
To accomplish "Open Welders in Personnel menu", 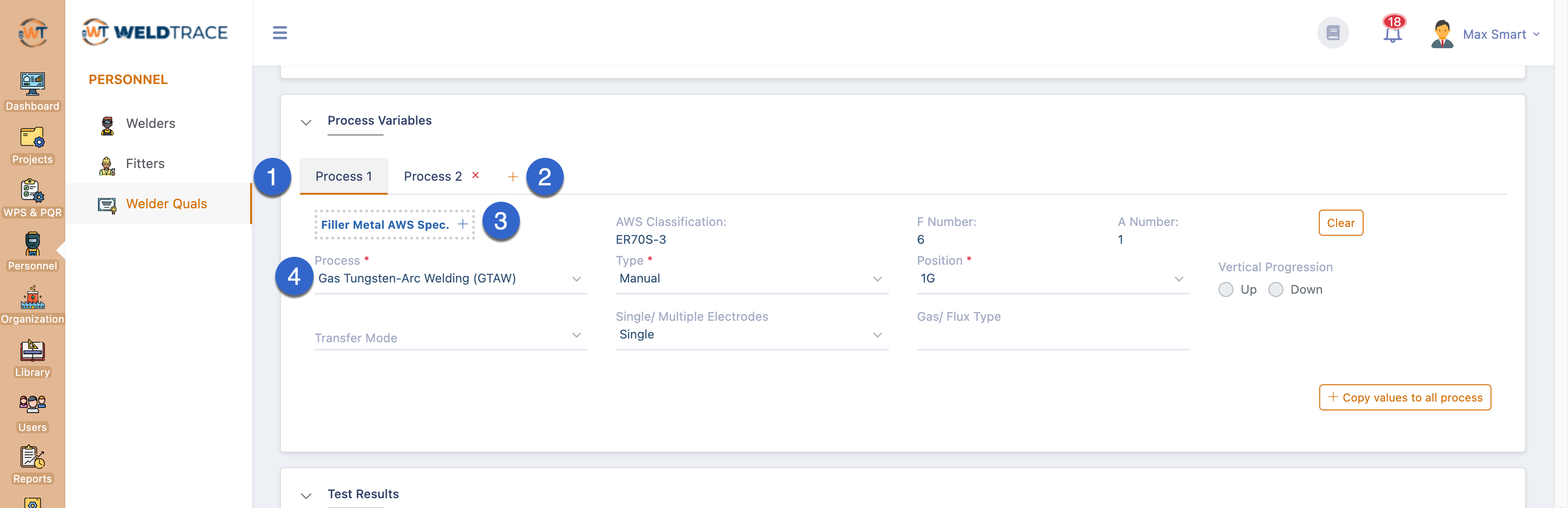I will (150, 124).
